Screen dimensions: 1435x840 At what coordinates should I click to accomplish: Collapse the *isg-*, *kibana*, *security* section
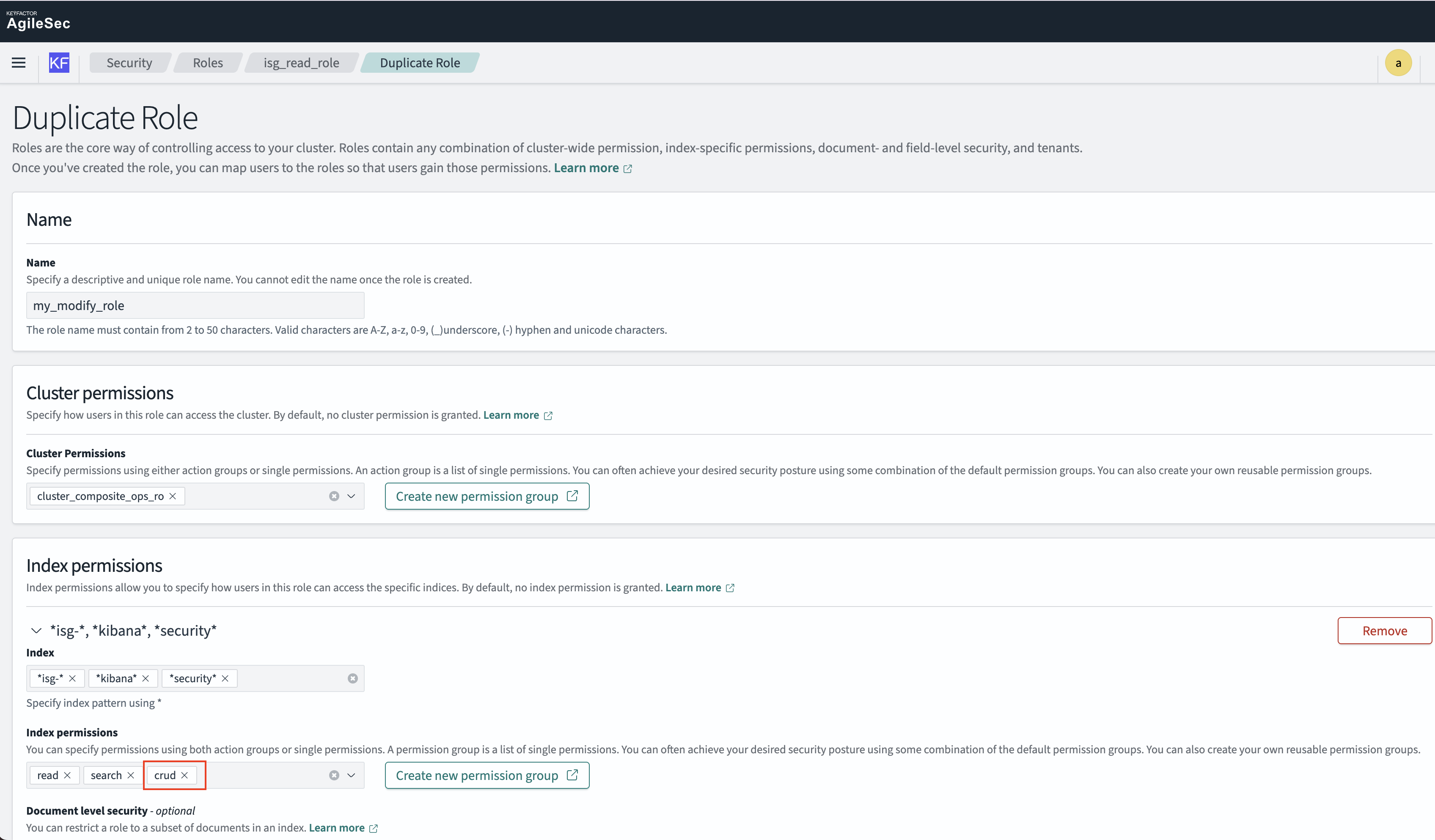[x=36, y=631]
